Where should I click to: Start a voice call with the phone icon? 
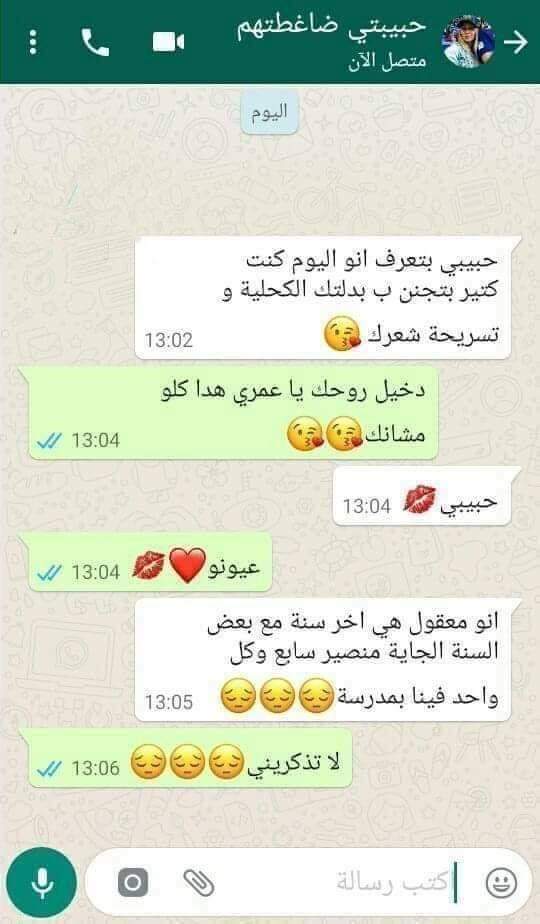(x=95, y=42)
